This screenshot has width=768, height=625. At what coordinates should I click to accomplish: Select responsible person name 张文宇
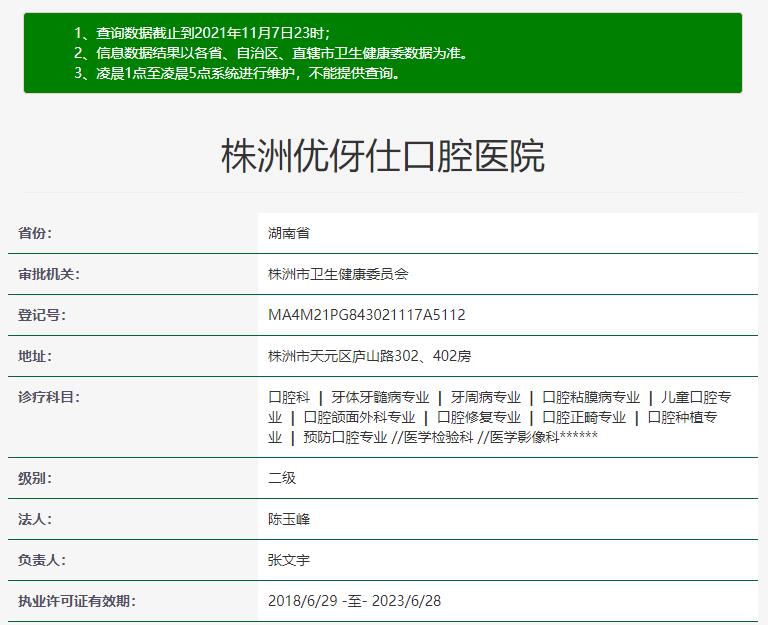tap(289, 560)
